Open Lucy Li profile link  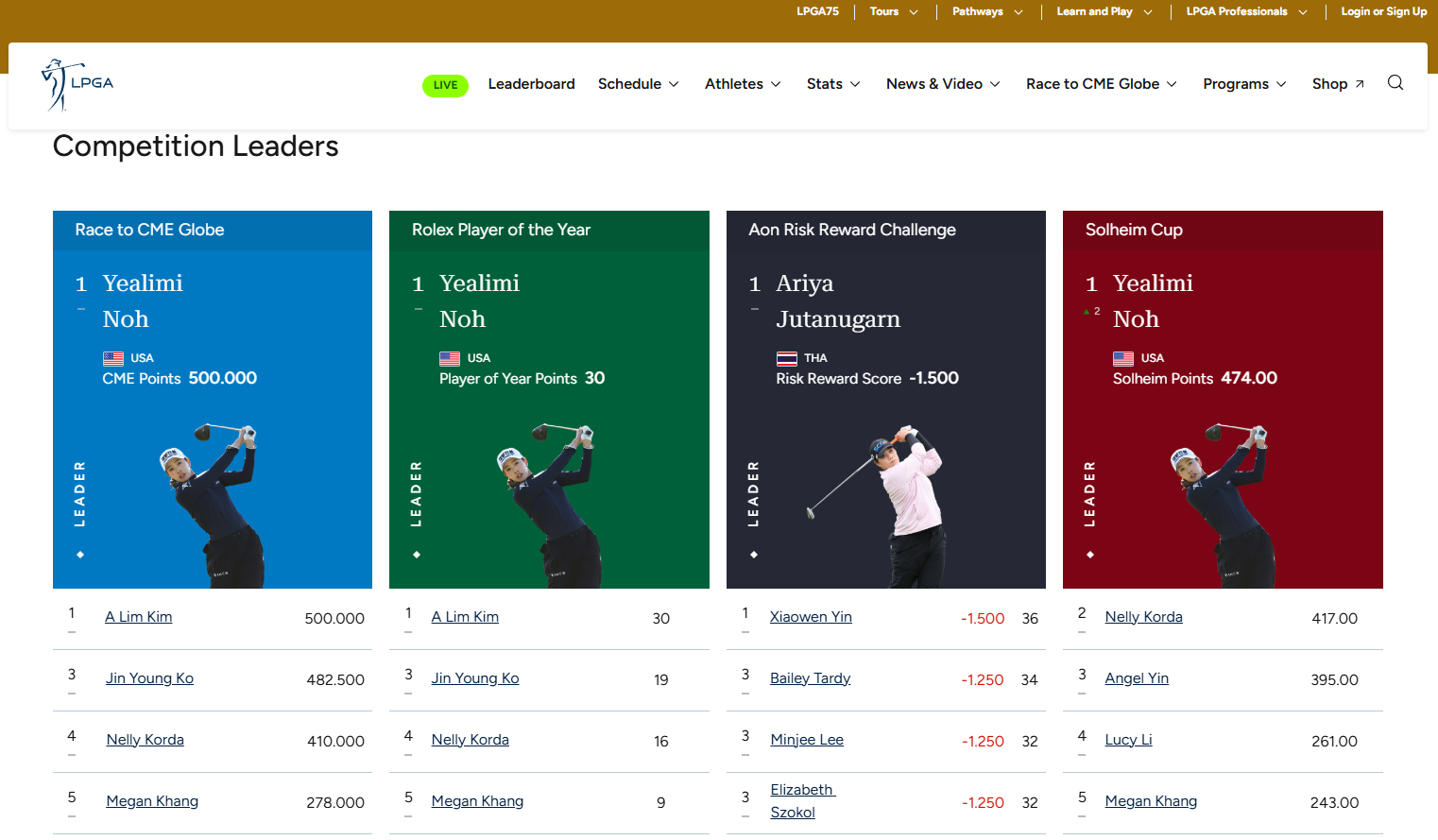(1128, 740)
